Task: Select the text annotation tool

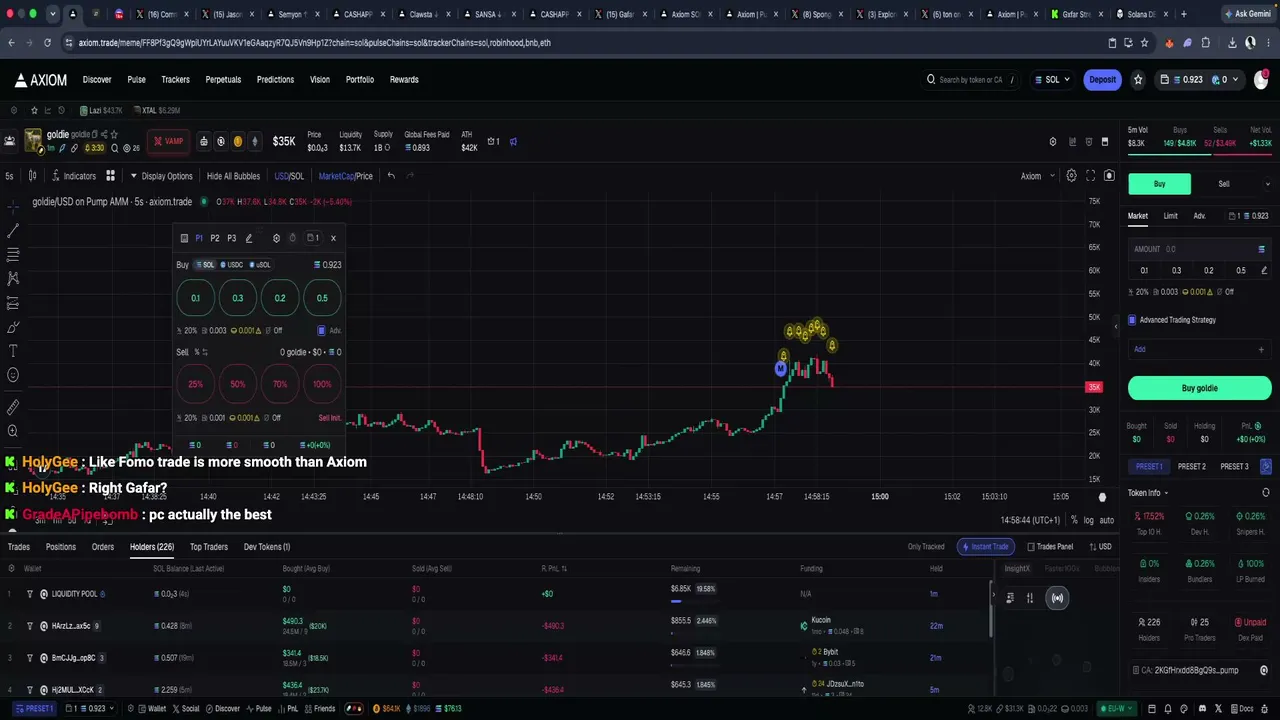Action: (13, 351)
